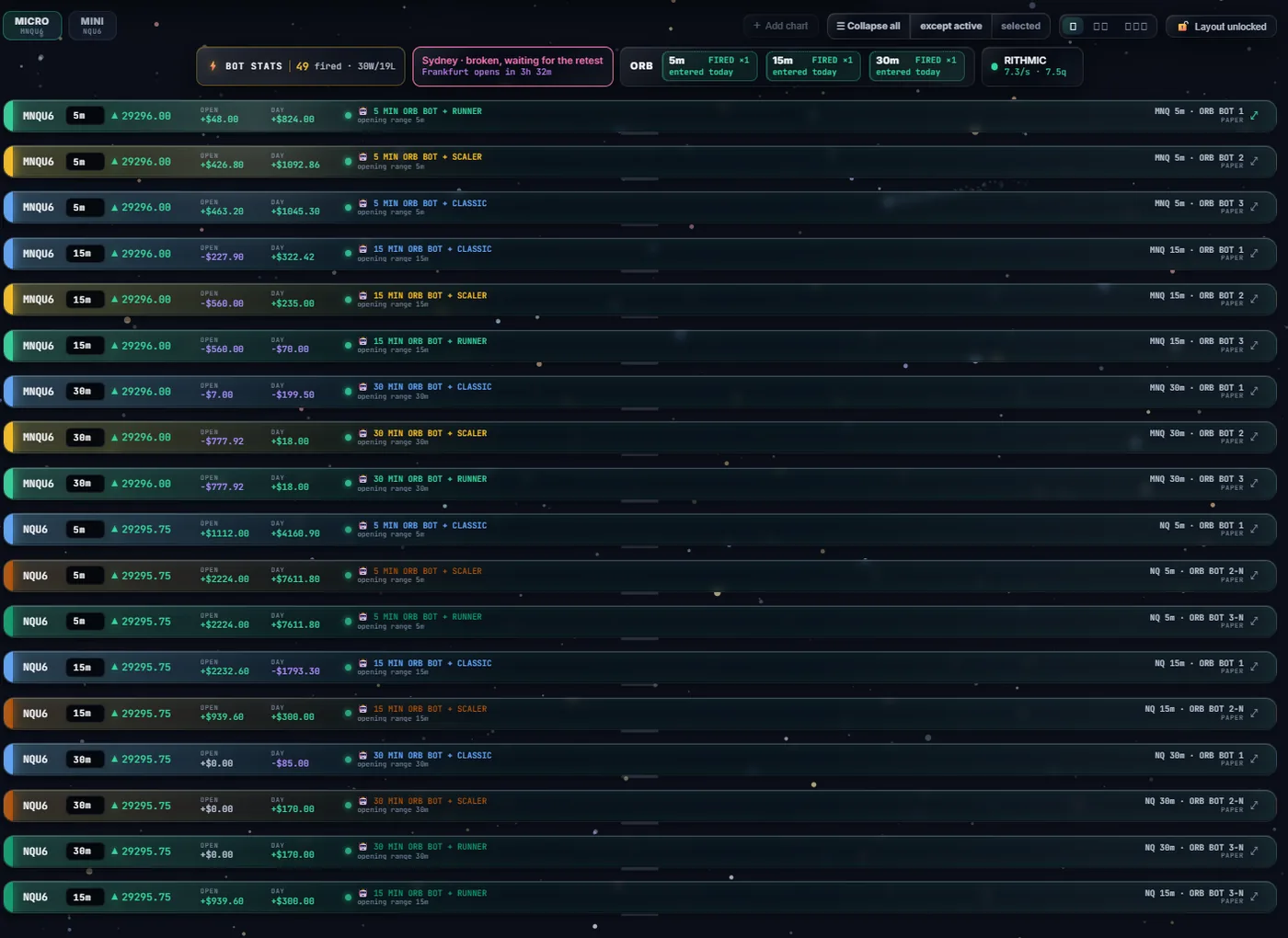Toggle status dot of MNQU6 5 MIN + SCALER
The height and width of the screenshot is (938, 1288).
click(348, 162)
